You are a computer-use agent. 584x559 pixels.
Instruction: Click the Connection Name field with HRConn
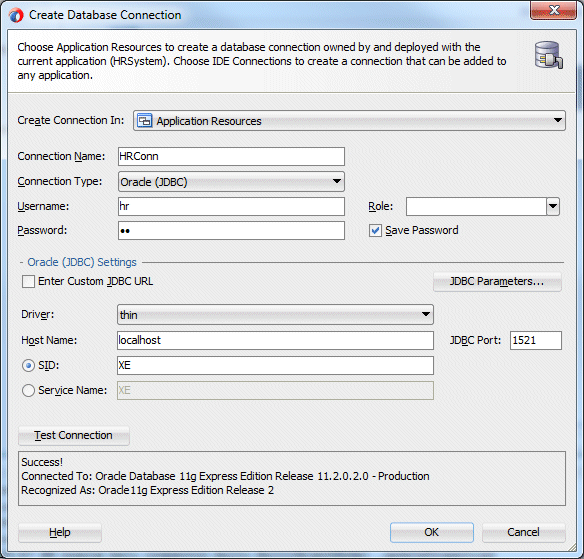231,156
